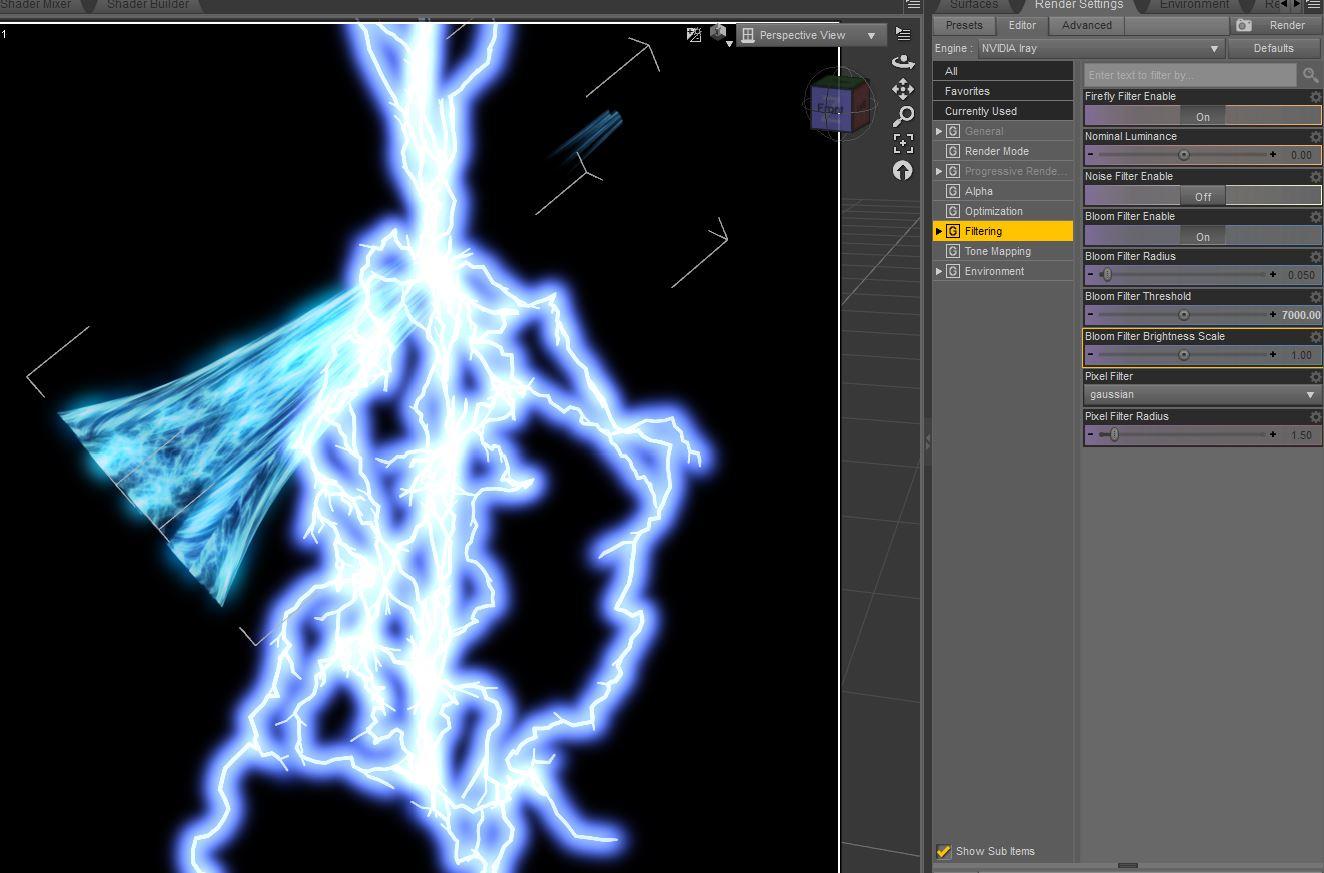
Task: Select the All category
Action: 1003,71
